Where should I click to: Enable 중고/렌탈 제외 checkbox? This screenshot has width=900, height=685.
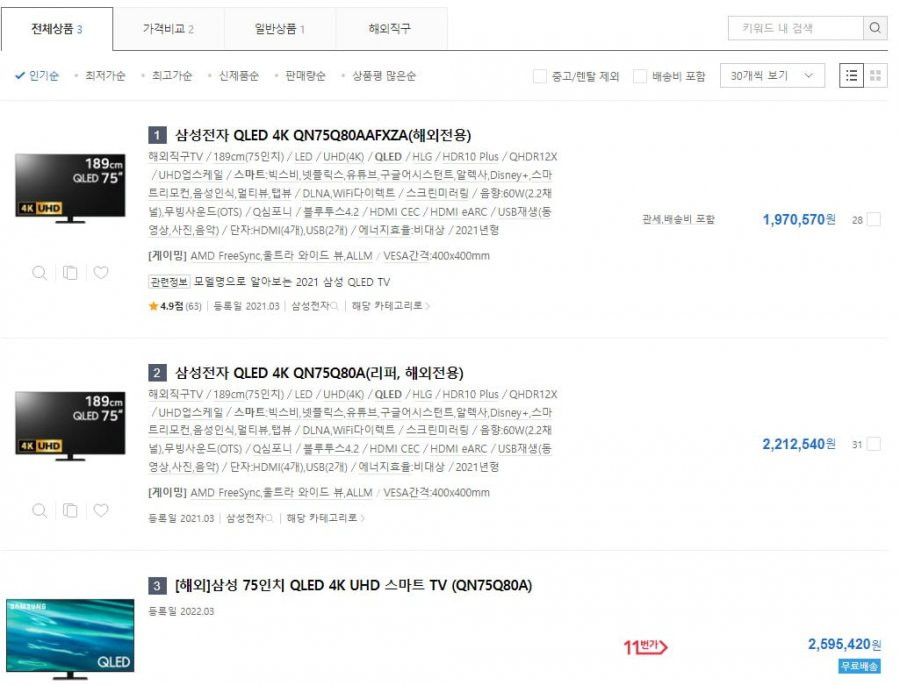coord(540,76)
